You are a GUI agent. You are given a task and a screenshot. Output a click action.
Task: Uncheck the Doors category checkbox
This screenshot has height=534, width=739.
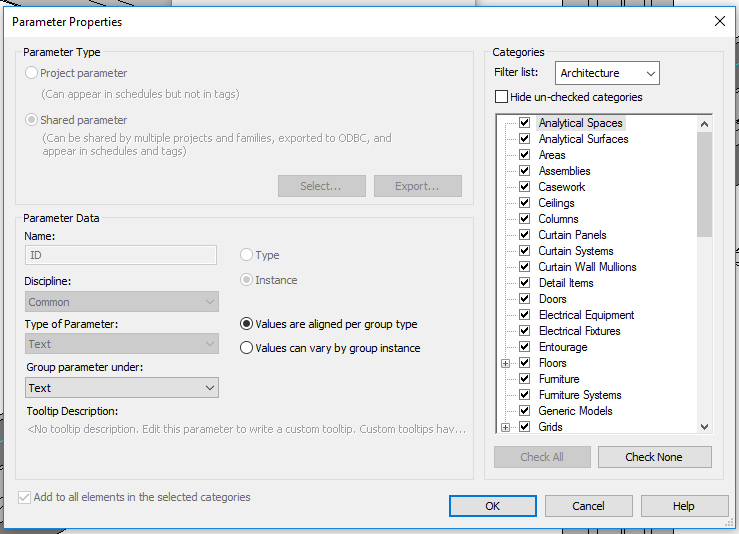[524, 299]
